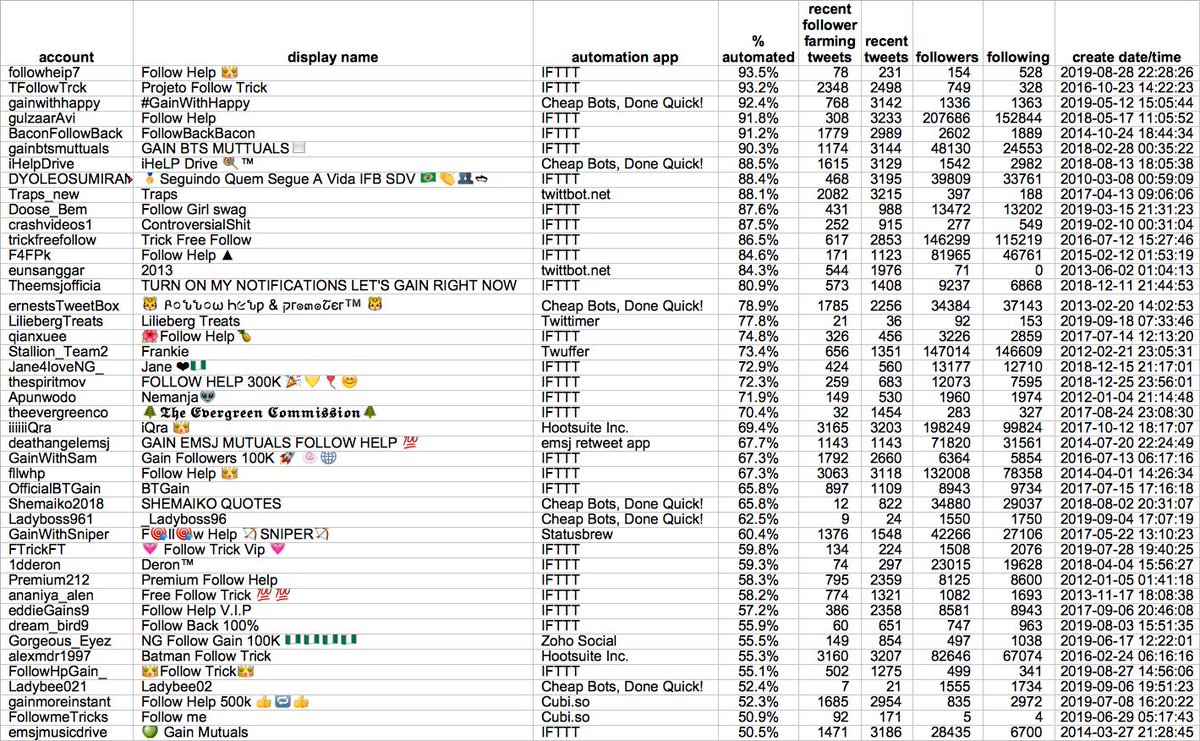The width and height of the screenshot is (1200, 741).
Task: Click account cell "gainwithhappy"
Action: click(52, 103)
